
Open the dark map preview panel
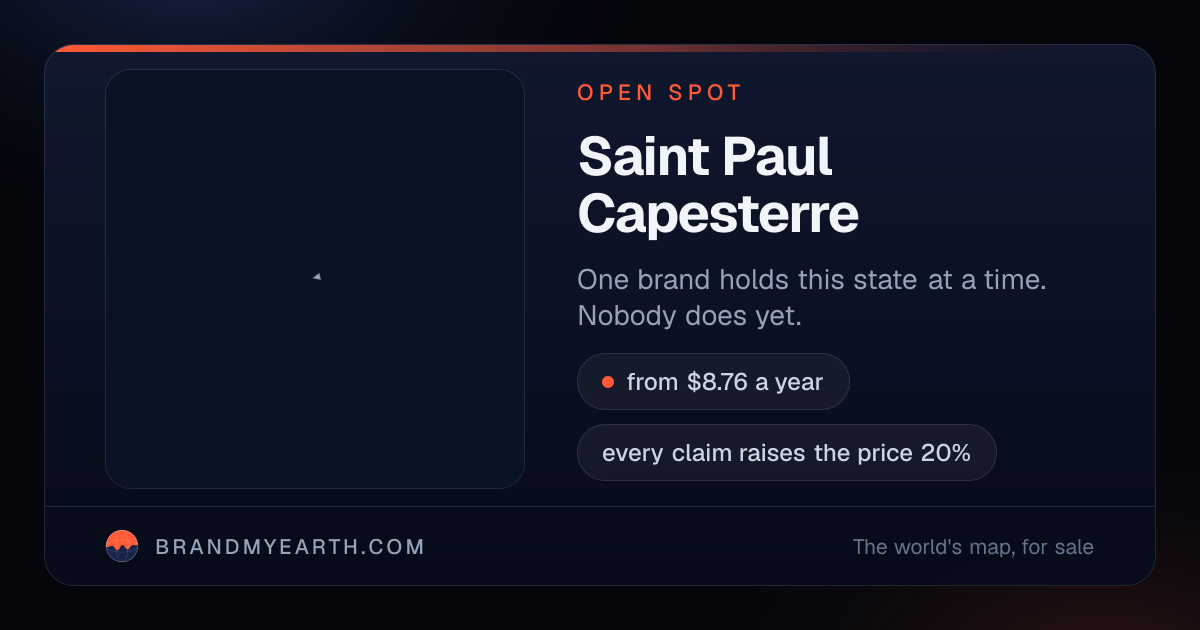pos(315,279)
